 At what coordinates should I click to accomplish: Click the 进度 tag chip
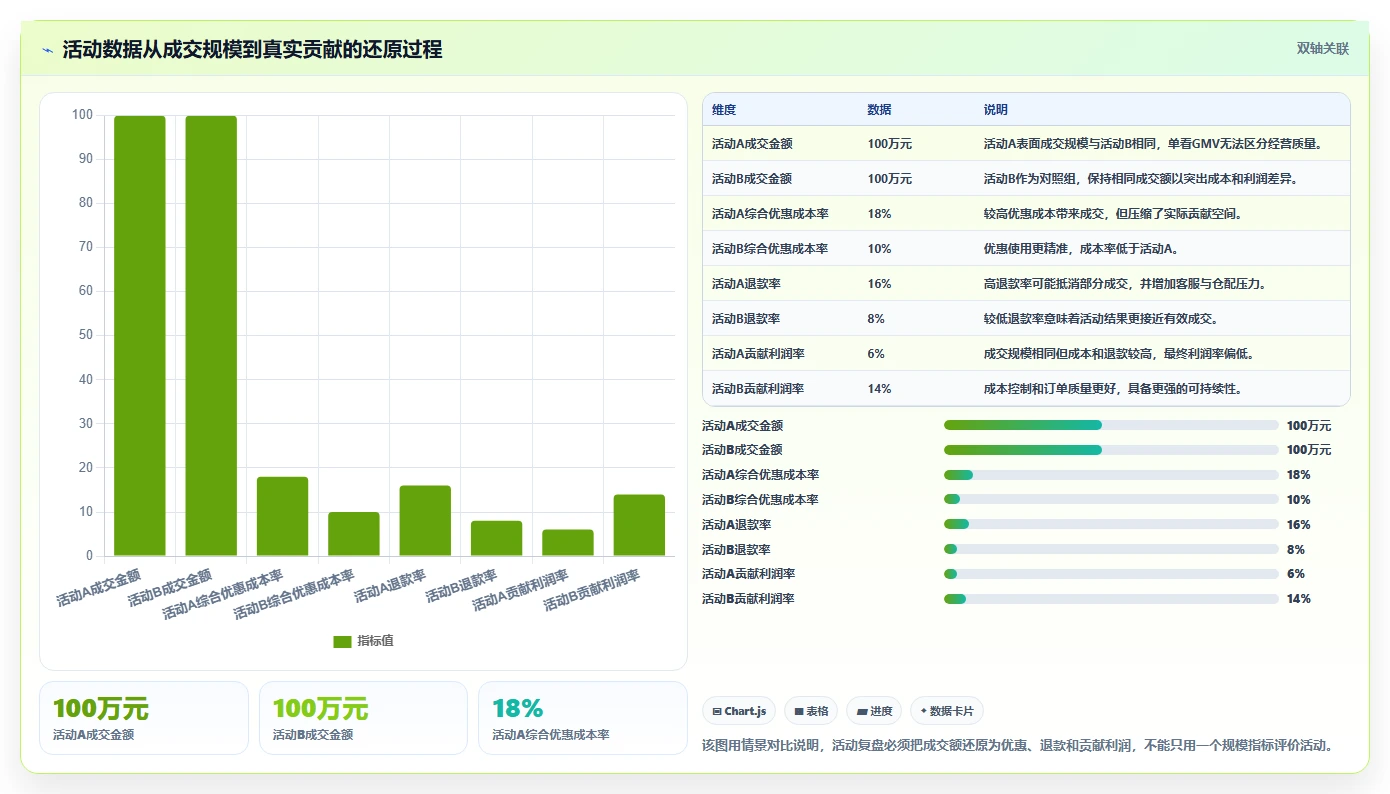tap(874, 711)
